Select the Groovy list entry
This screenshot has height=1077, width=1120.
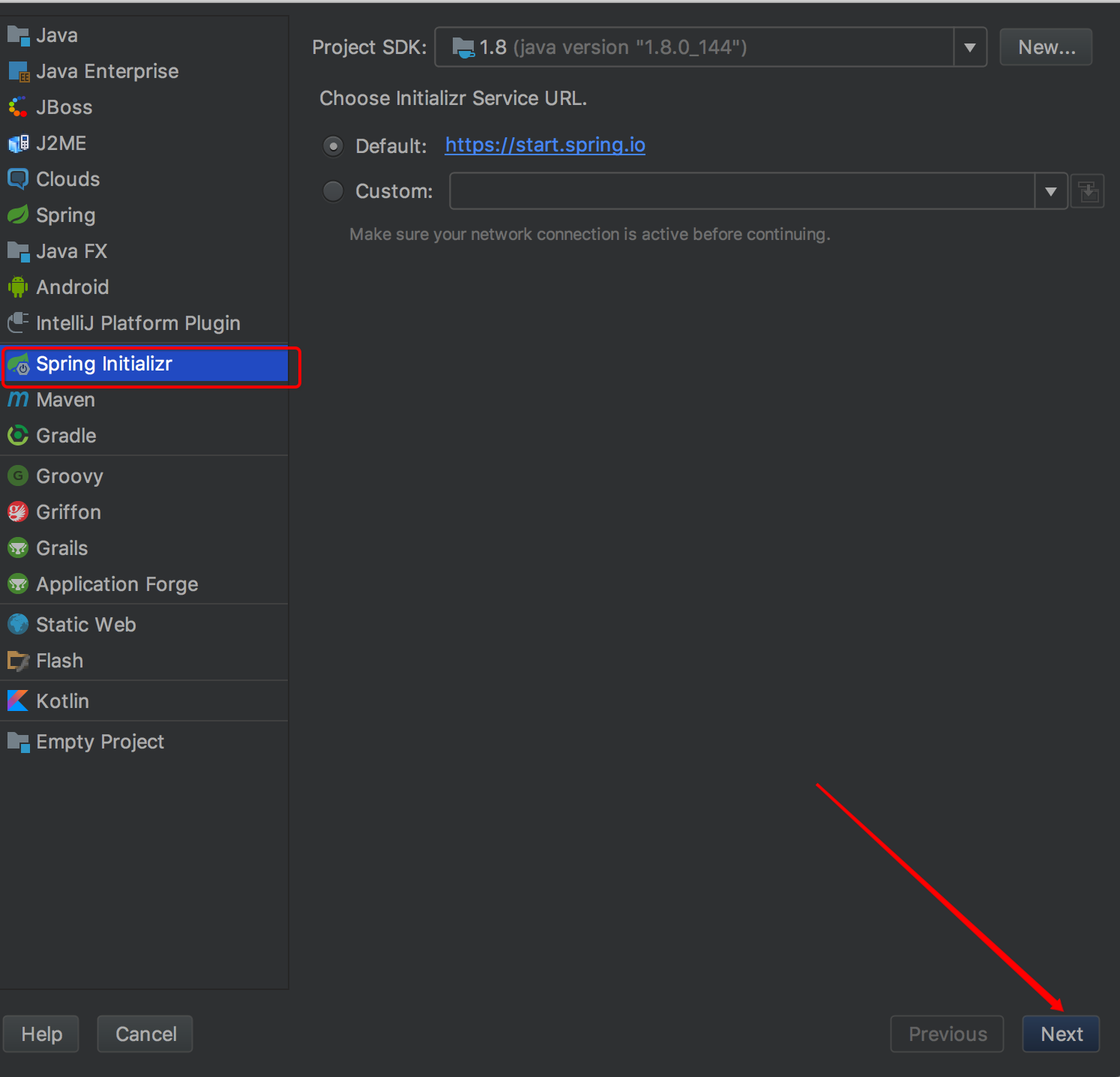point(144,476)
